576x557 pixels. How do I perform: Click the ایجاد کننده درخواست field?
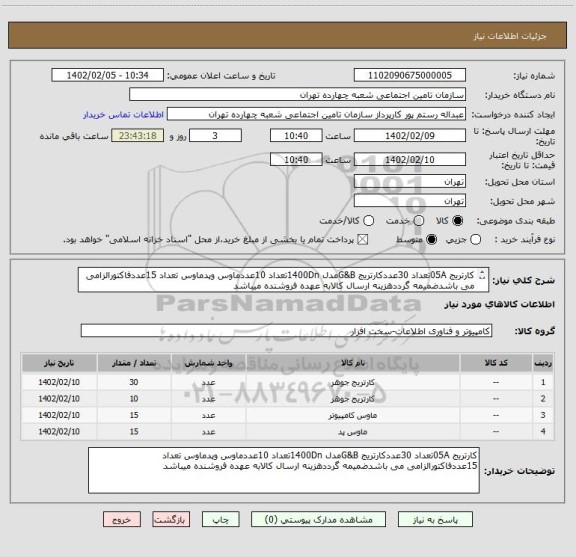[316, 114]
